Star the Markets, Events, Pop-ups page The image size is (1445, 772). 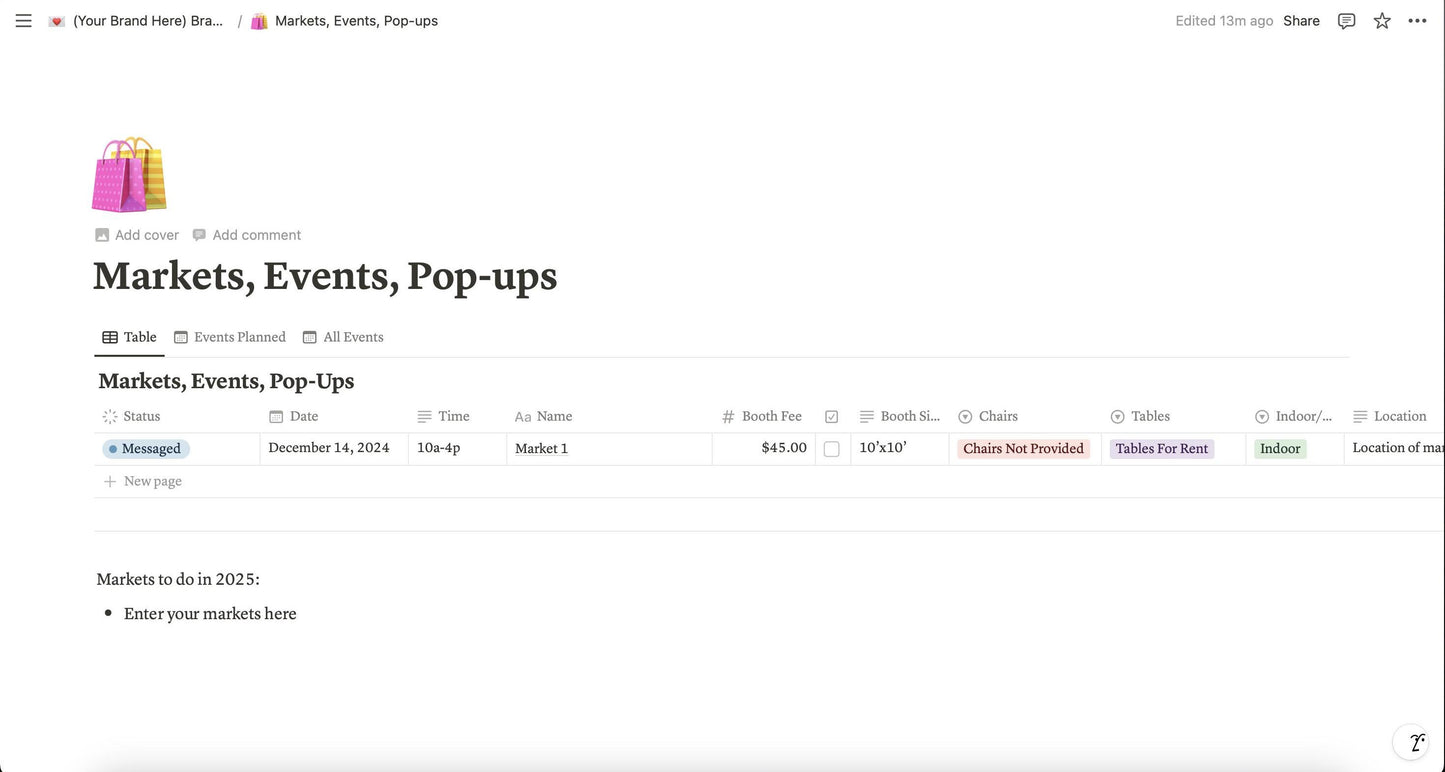point(1382,20)
